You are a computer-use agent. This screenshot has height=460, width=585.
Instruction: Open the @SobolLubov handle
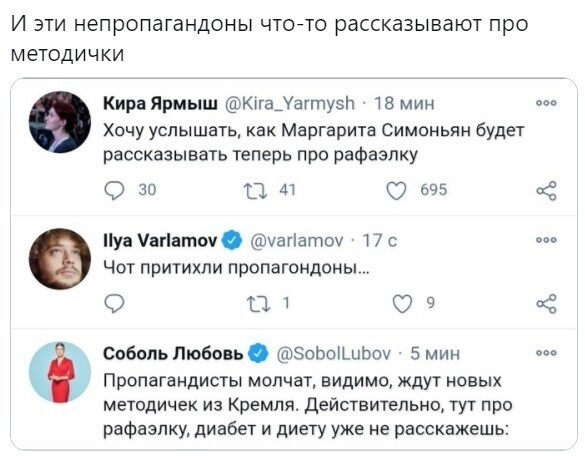pyautogui.click(x=334, y=353)
